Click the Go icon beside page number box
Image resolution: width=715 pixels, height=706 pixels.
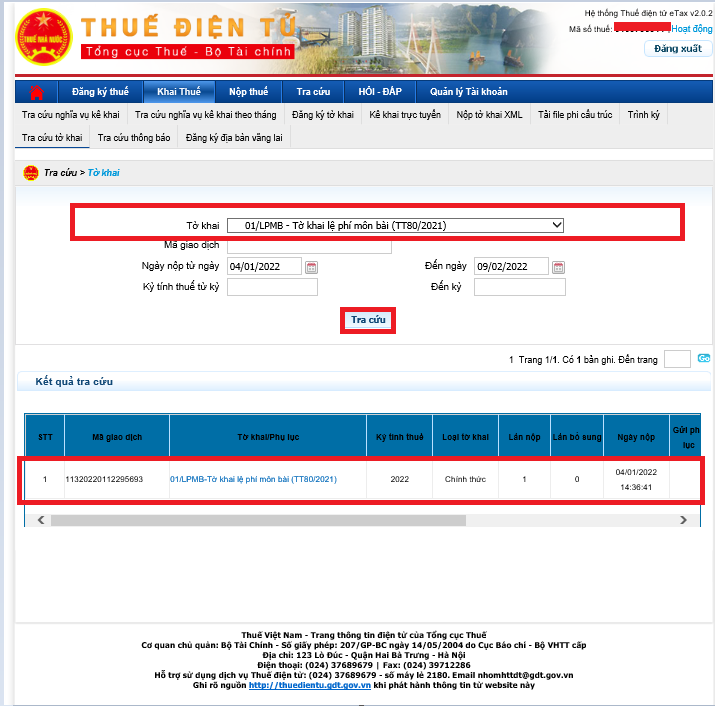click(703, 359)
